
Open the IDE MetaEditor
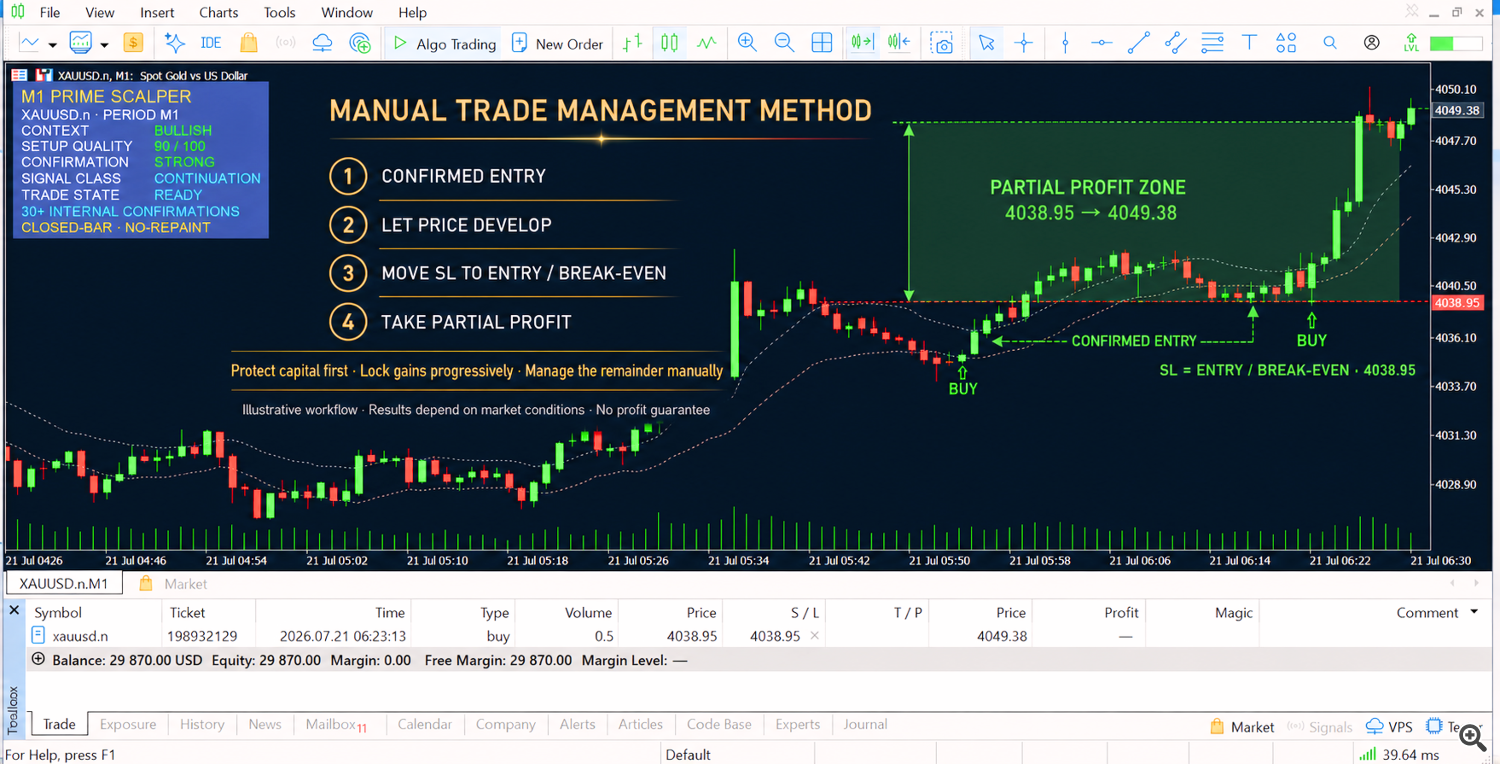click(x=211, y=43)
